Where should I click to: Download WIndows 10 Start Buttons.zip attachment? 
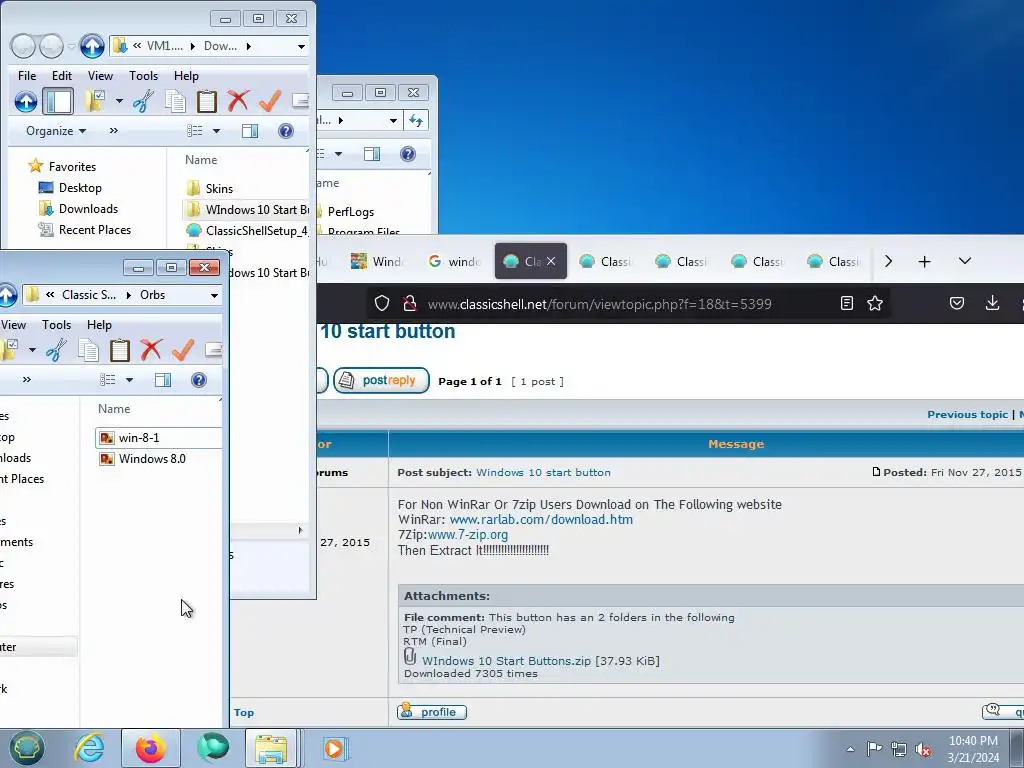tap(506, 661)
